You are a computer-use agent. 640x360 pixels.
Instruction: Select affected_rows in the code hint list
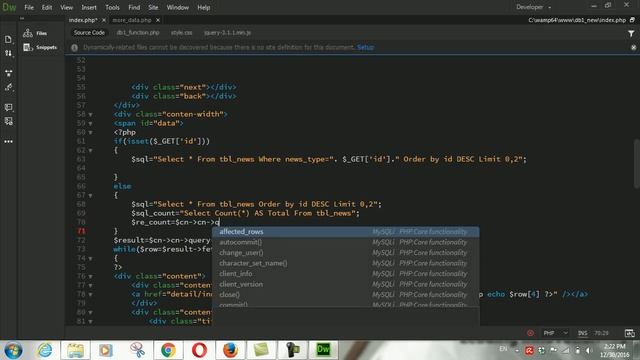[x=346, y=232]
